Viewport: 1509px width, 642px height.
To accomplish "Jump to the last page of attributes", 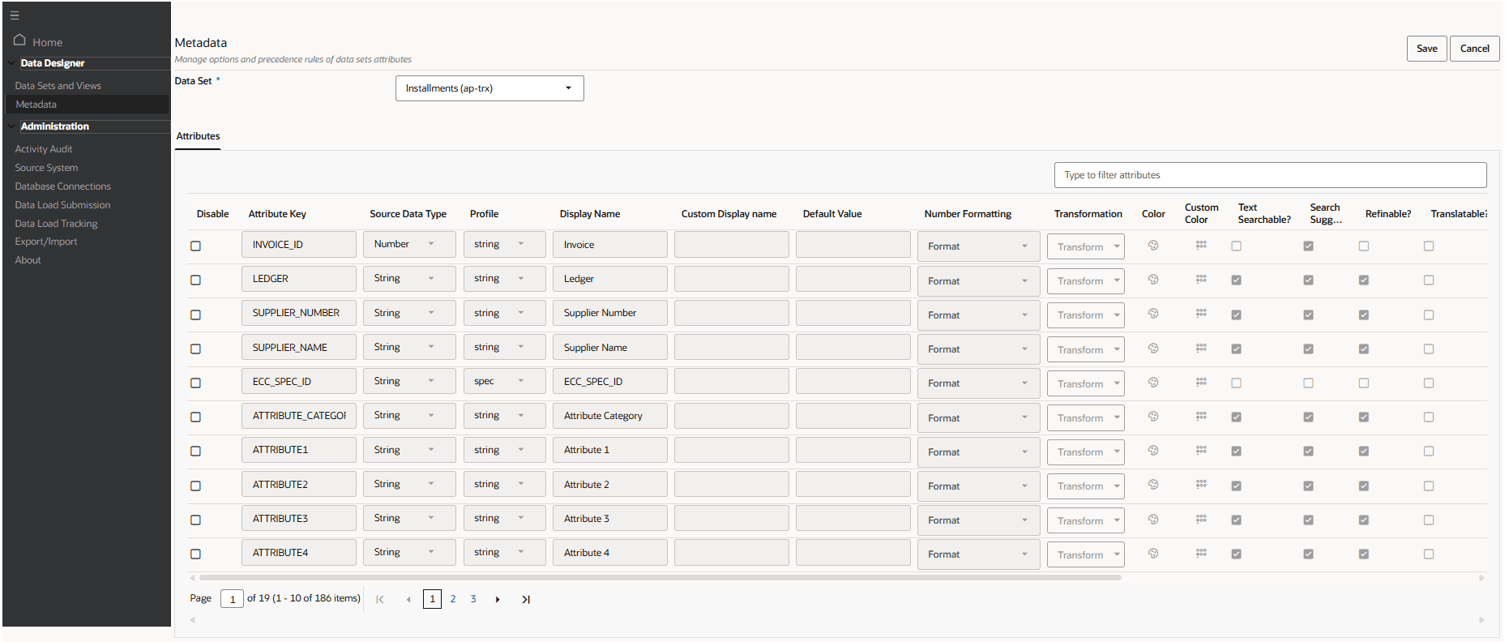I will pyautogui.click(x=526, y=598).
